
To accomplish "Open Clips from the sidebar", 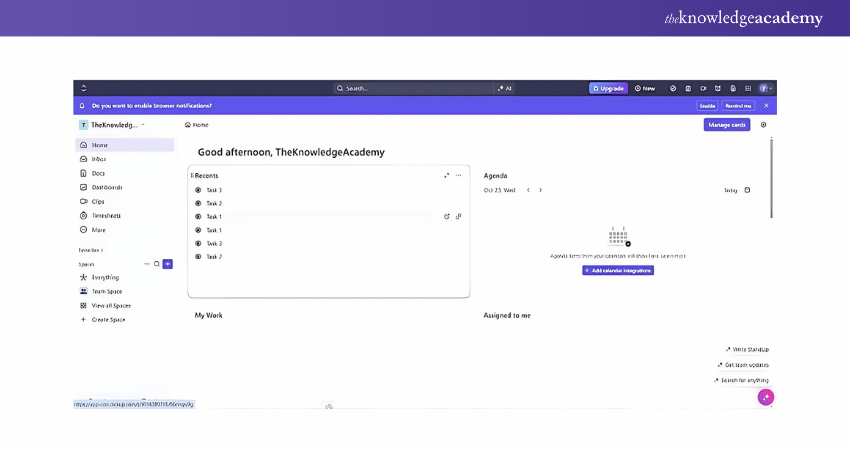I will [98, 201].
